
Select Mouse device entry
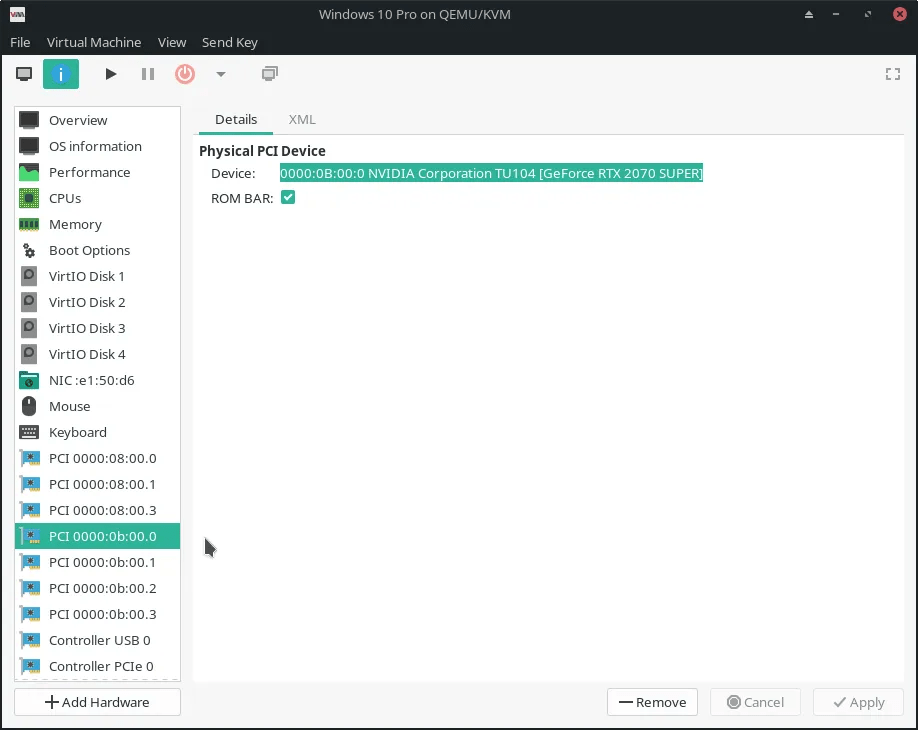click(x=97, y=406)
